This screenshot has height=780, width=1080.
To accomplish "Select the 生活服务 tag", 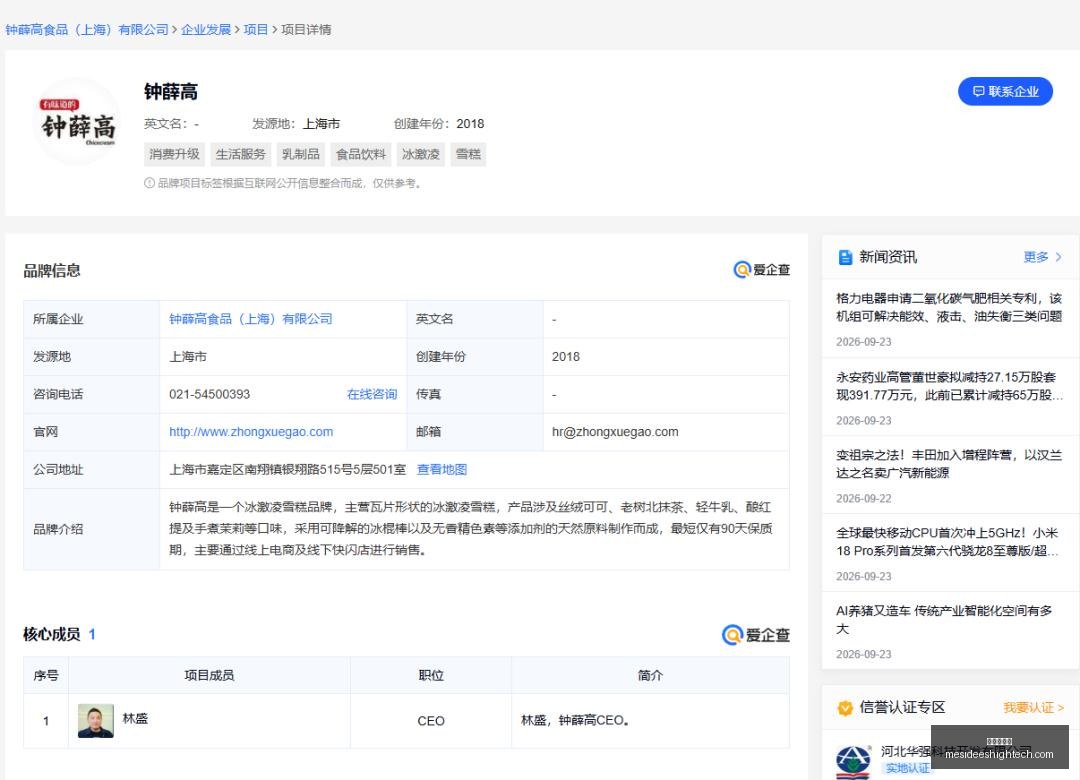I will point(240,154).
